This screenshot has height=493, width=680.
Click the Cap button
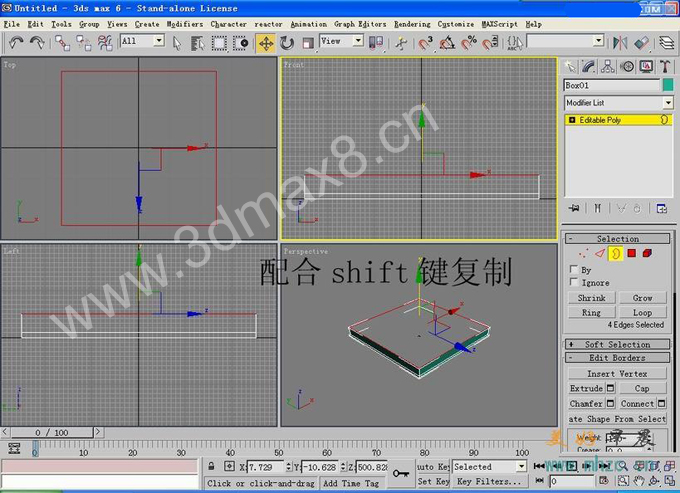click(642, 389)
